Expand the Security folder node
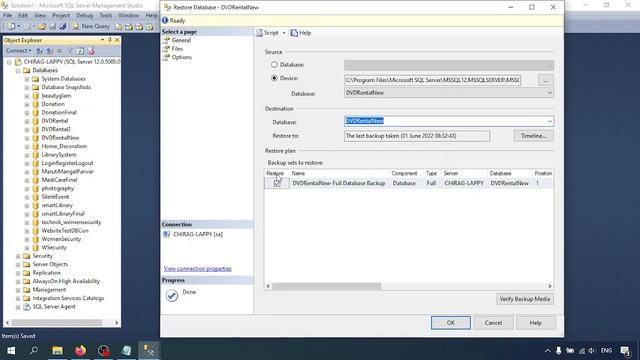 tap(18, 256)
